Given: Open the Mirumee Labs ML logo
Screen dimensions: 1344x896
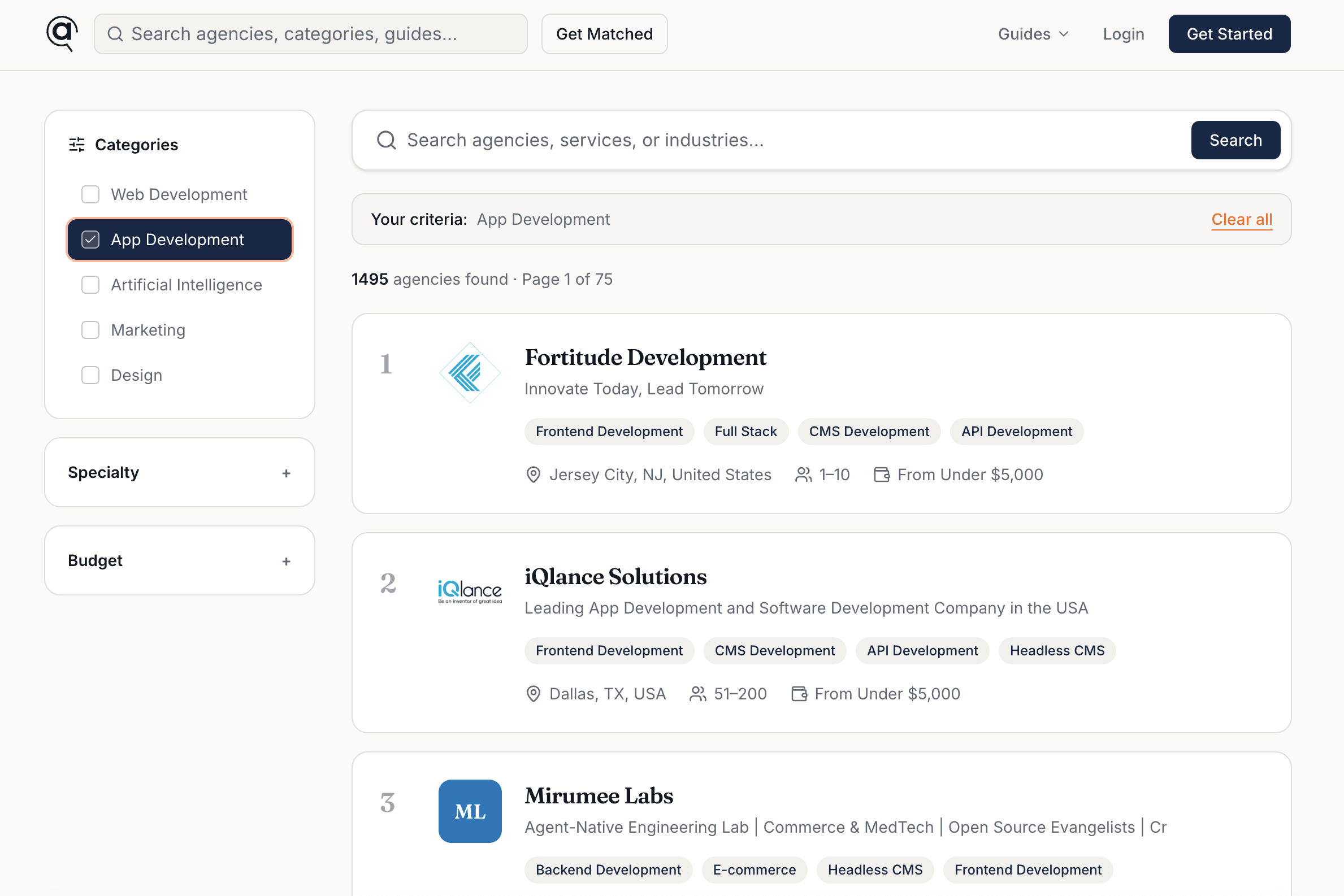Looking at the screenshot, I should pos(470,811).
